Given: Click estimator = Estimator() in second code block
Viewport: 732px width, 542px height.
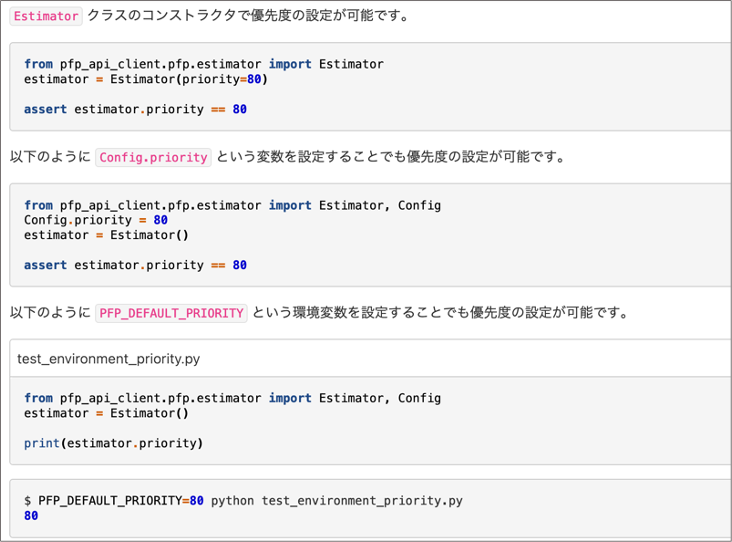Looking at the screenshot, I should [x=106, y=235].
